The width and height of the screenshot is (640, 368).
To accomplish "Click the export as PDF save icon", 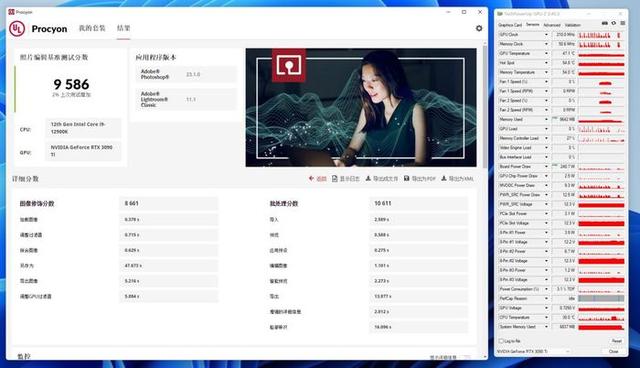I will (407, 179).
